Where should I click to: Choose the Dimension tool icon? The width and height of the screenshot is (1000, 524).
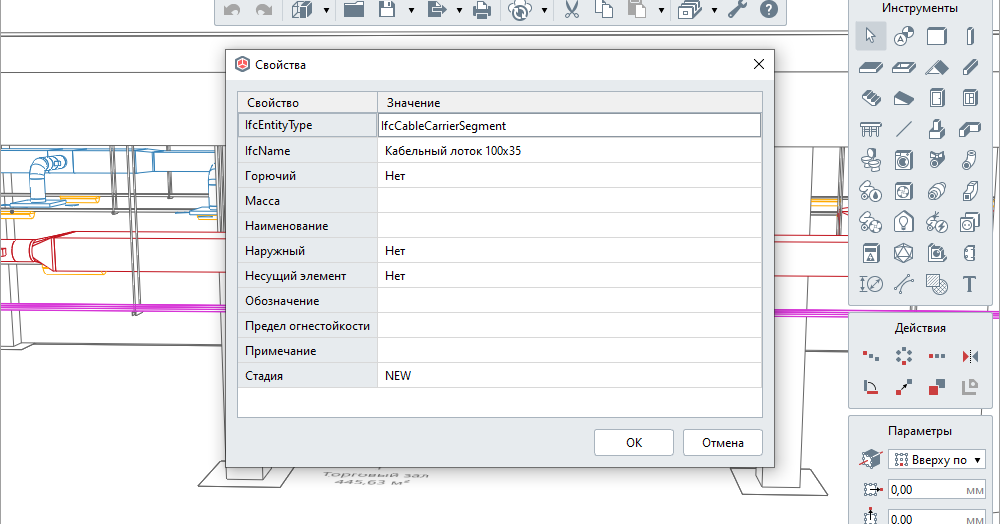(x=871, y=284)
